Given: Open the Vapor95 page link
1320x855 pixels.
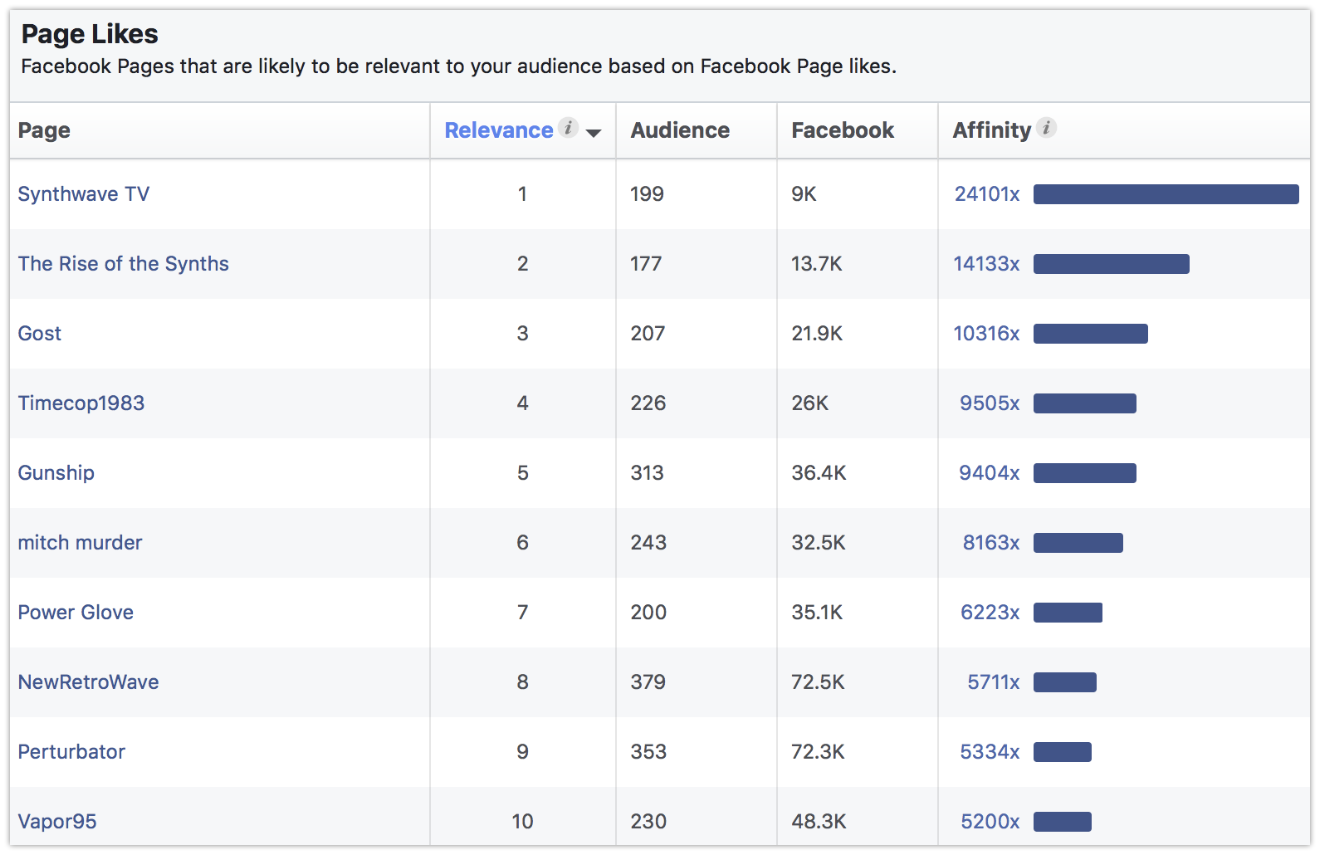Looking at the screenshot, I should pos(57,821).
